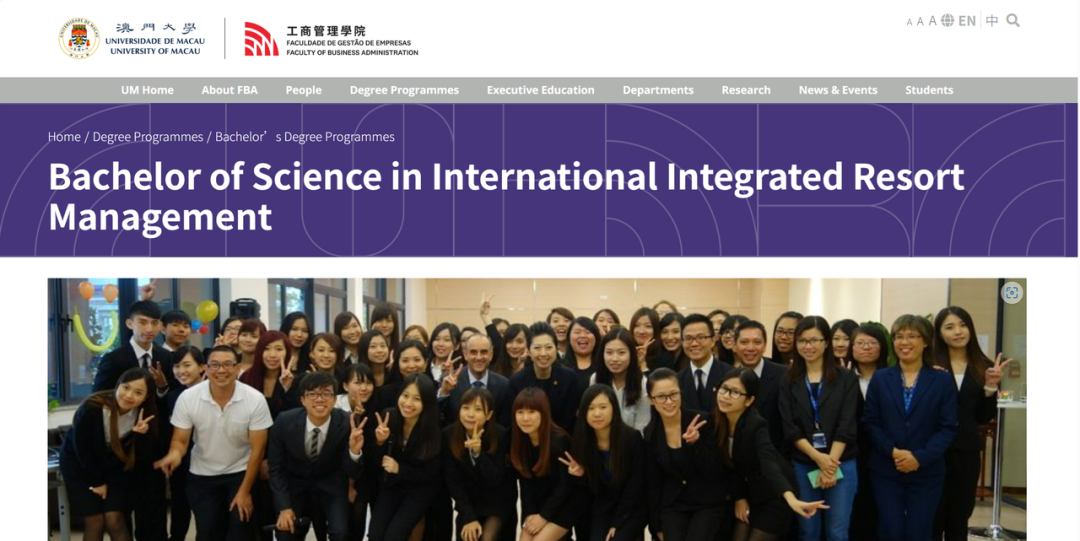
Task: Click the University of Macau crest logo
Action: [79, 39]
